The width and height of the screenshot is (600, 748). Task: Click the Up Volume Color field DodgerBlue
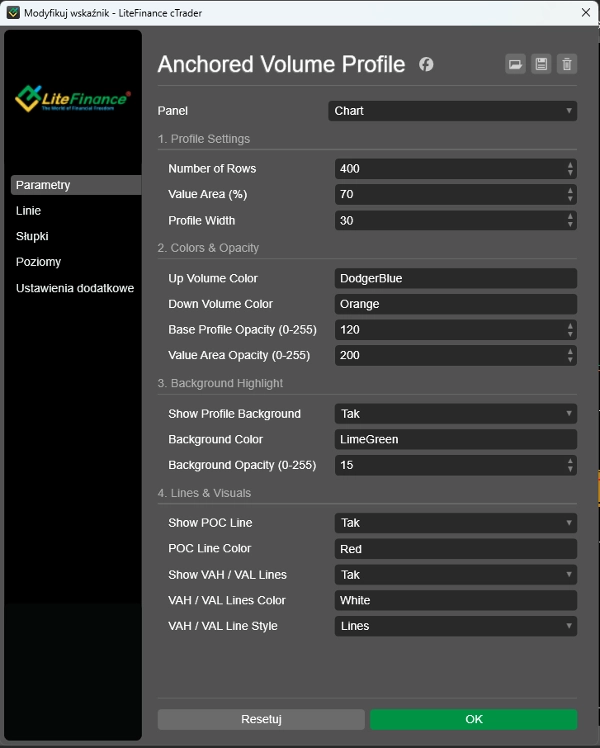point(455,278)
